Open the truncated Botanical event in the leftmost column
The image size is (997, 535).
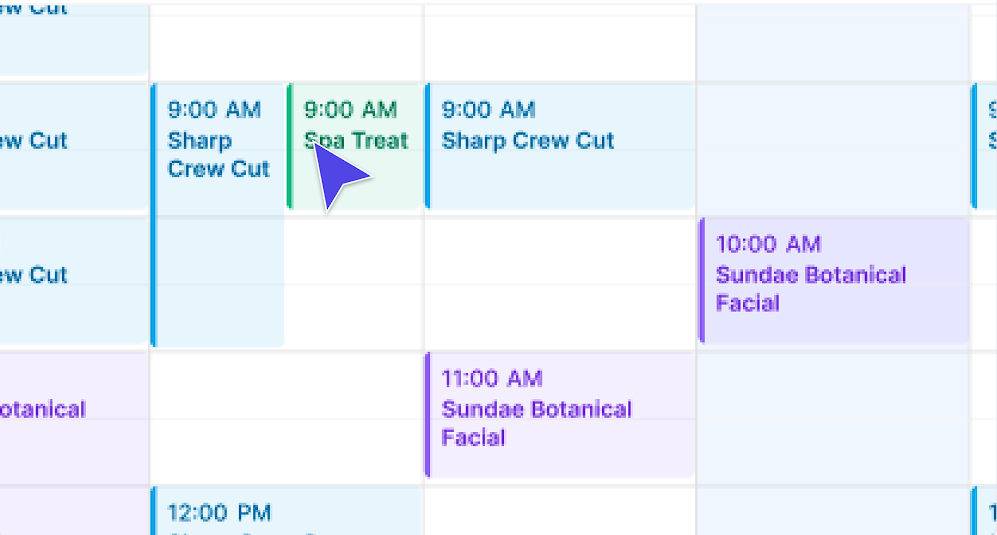coord(70,412)
